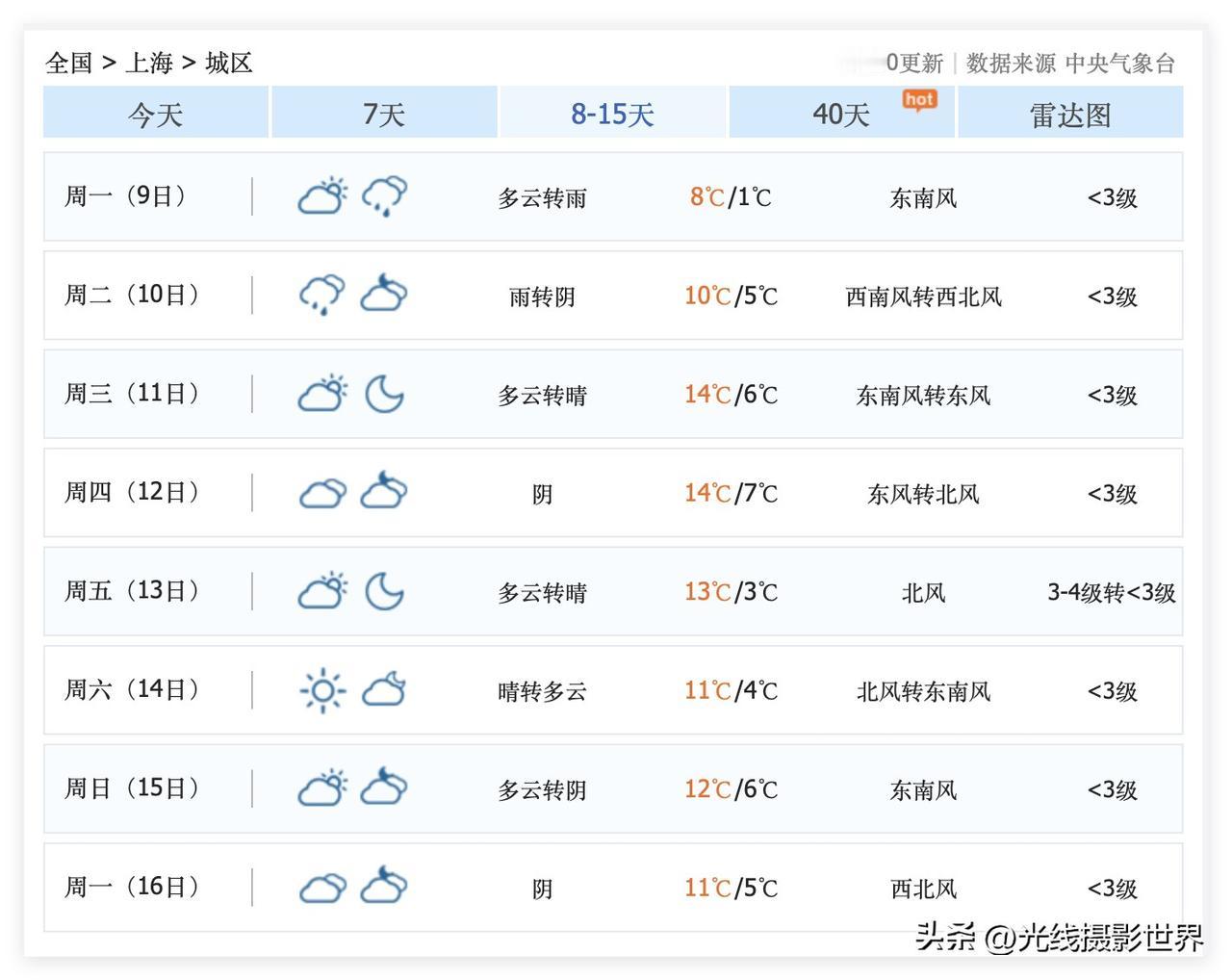Screen dimensions: 1232x980
Task: Click the 'hot' badge above the 40天 tab
Action: [x=917, y=99]
